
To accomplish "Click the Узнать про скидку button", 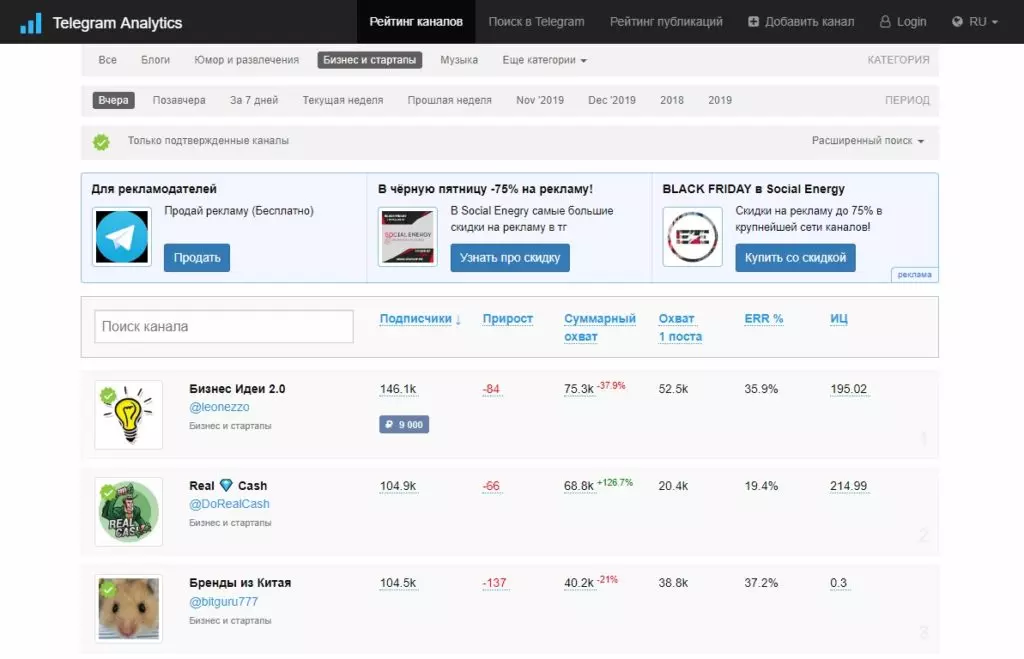I will coord(510,257).
